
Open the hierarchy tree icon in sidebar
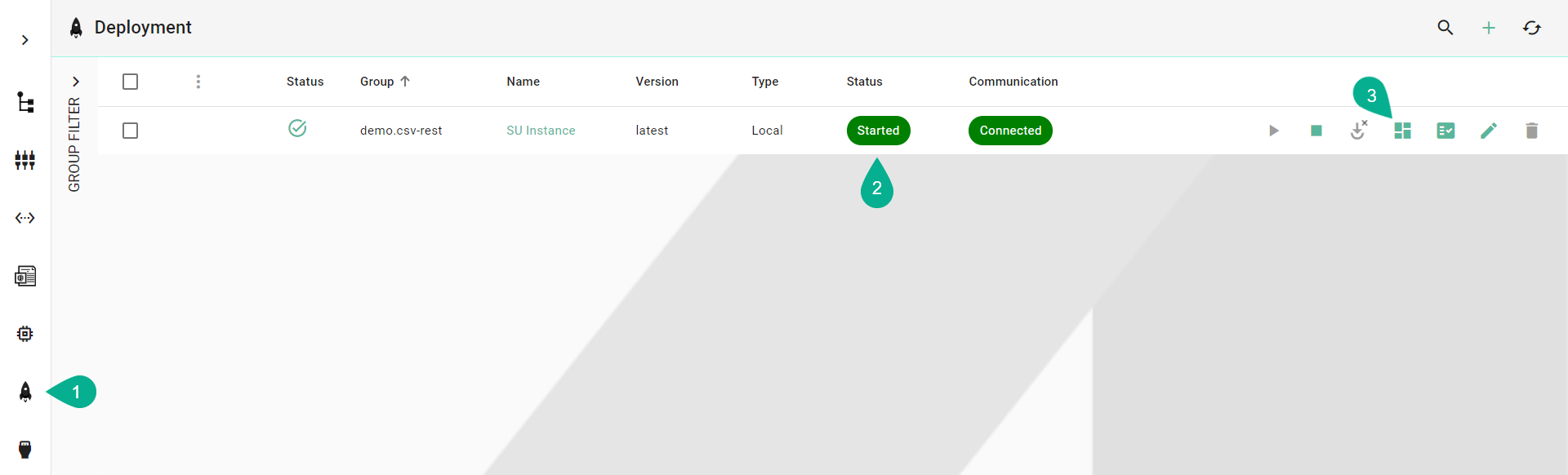(x=25, y=102)
